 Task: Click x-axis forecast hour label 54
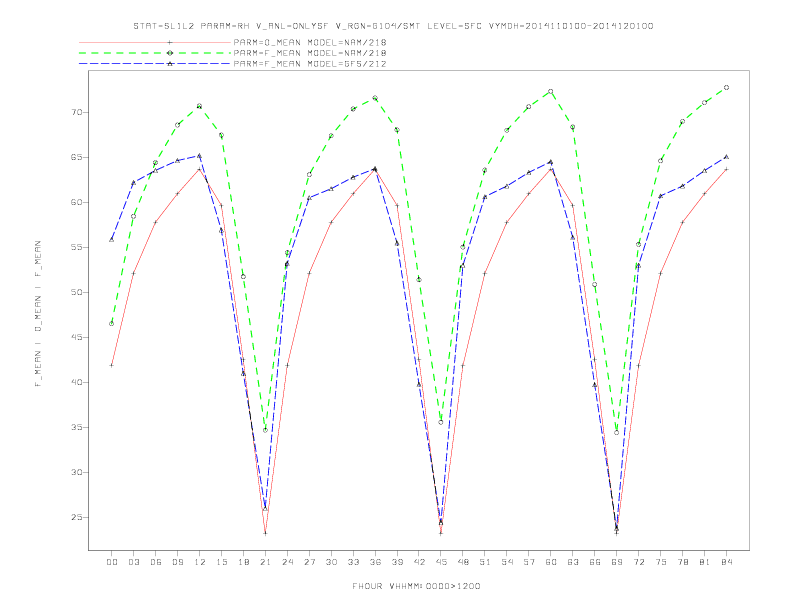click(507, 562)
